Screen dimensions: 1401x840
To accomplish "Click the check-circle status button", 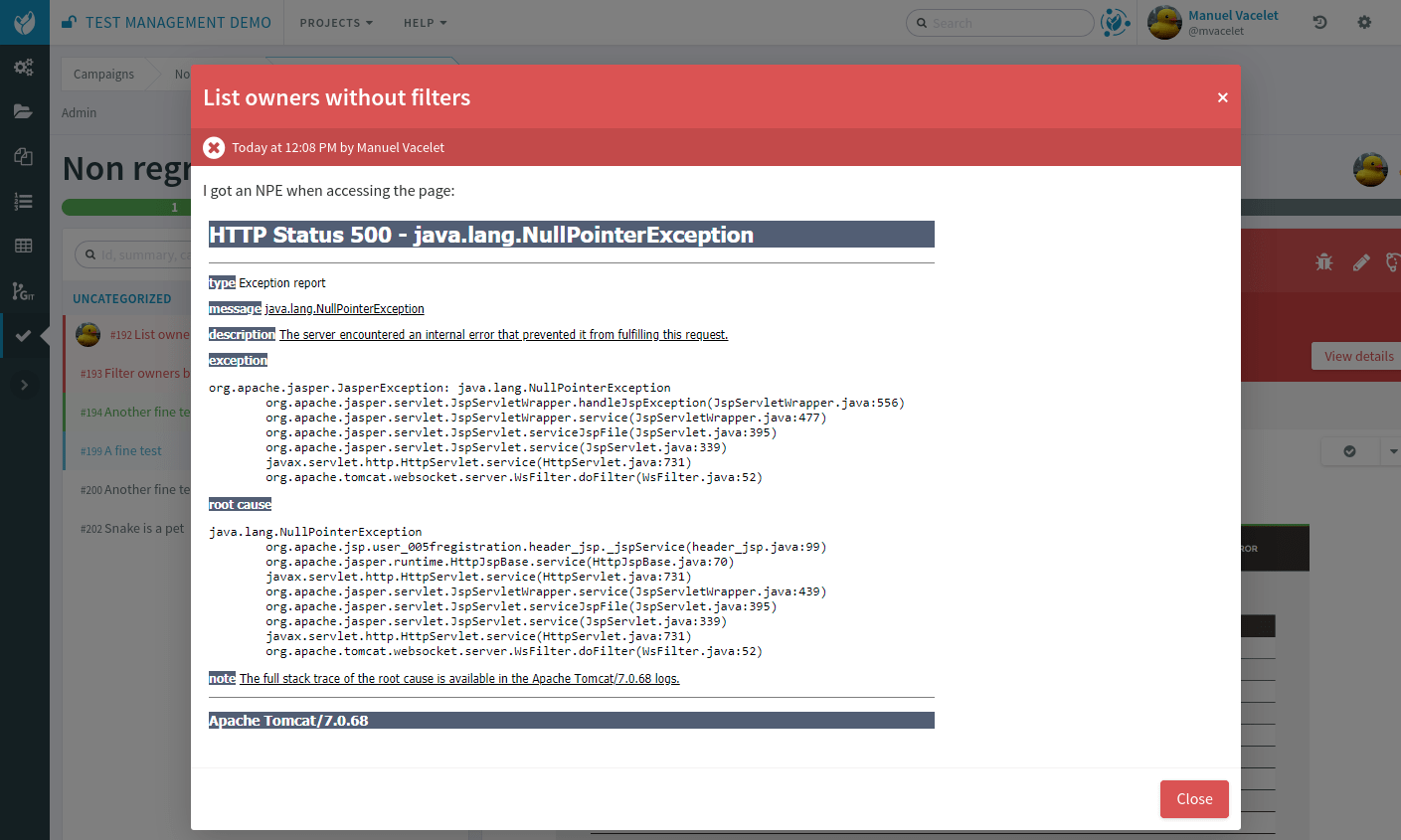I will point(1349,451).
